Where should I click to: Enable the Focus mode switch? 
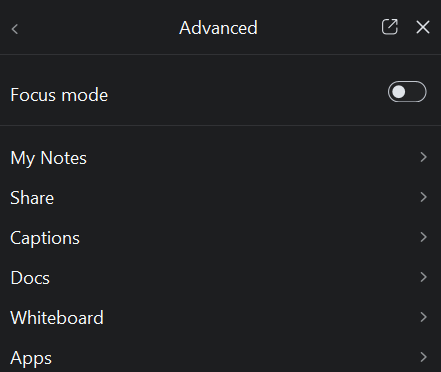coord(407,92)
